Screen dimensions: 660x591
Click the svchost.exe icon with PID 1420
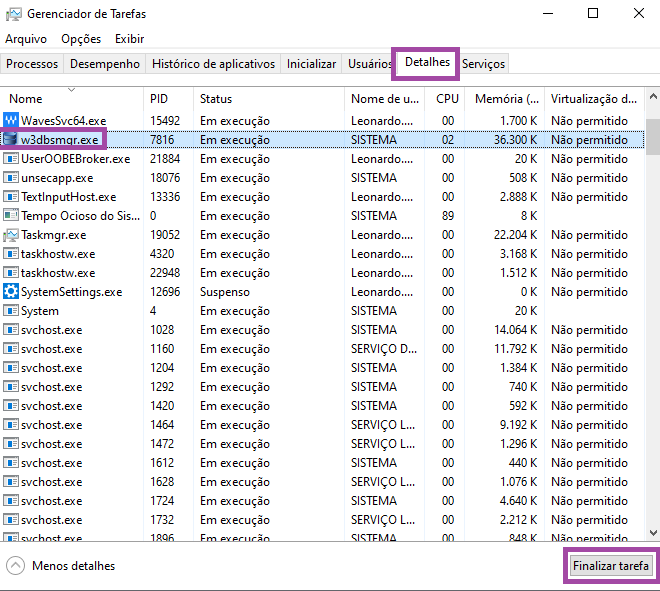11,405
